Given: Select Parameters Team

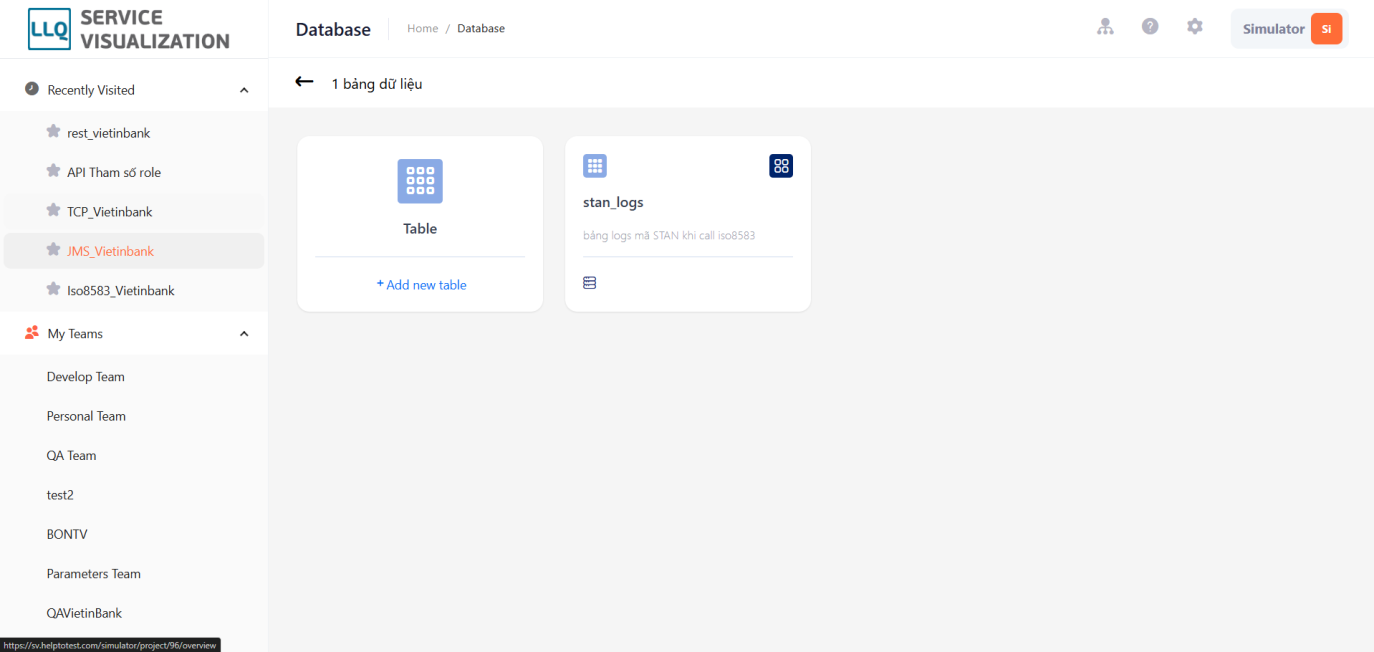Looking at the screenshot, I should [x=94, y=574].
